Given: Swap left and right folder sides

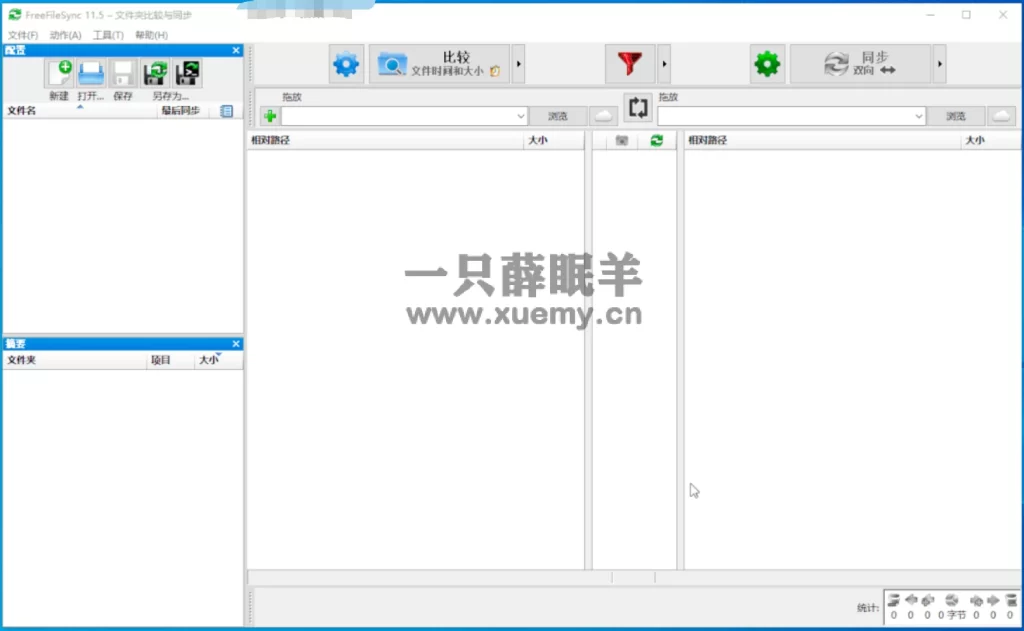Looking at the screenshot, I should point(637,108).
